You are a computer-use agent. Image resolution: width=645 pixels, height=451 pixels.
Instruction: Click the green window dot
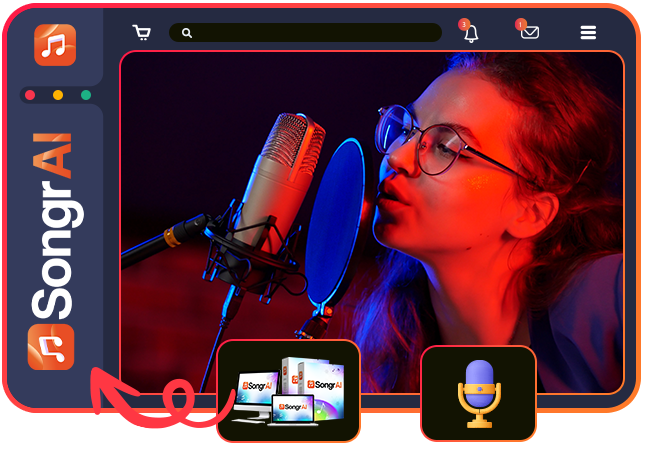tap(86, 95)
